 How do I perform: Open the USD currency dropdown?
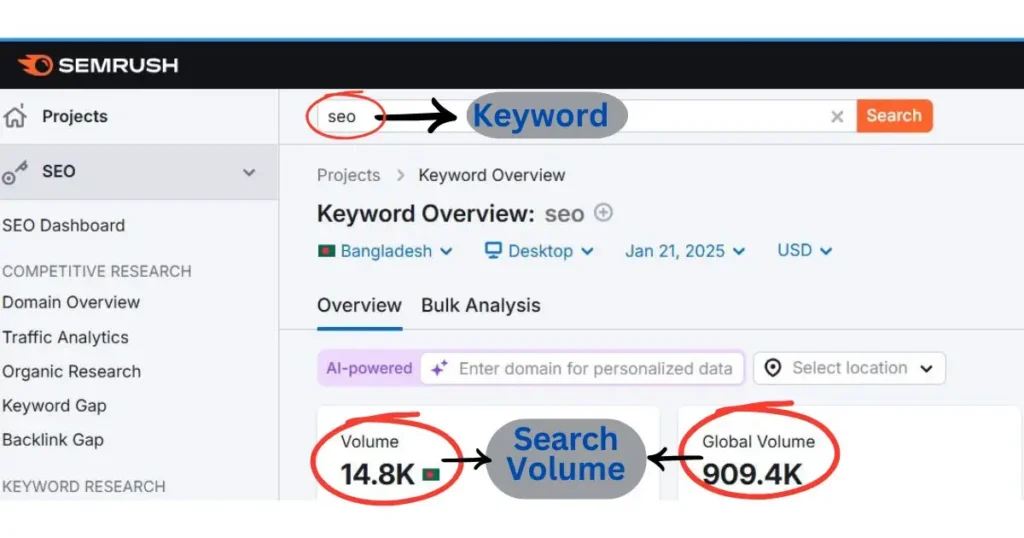pyautogui.click(x=805, y=251)
